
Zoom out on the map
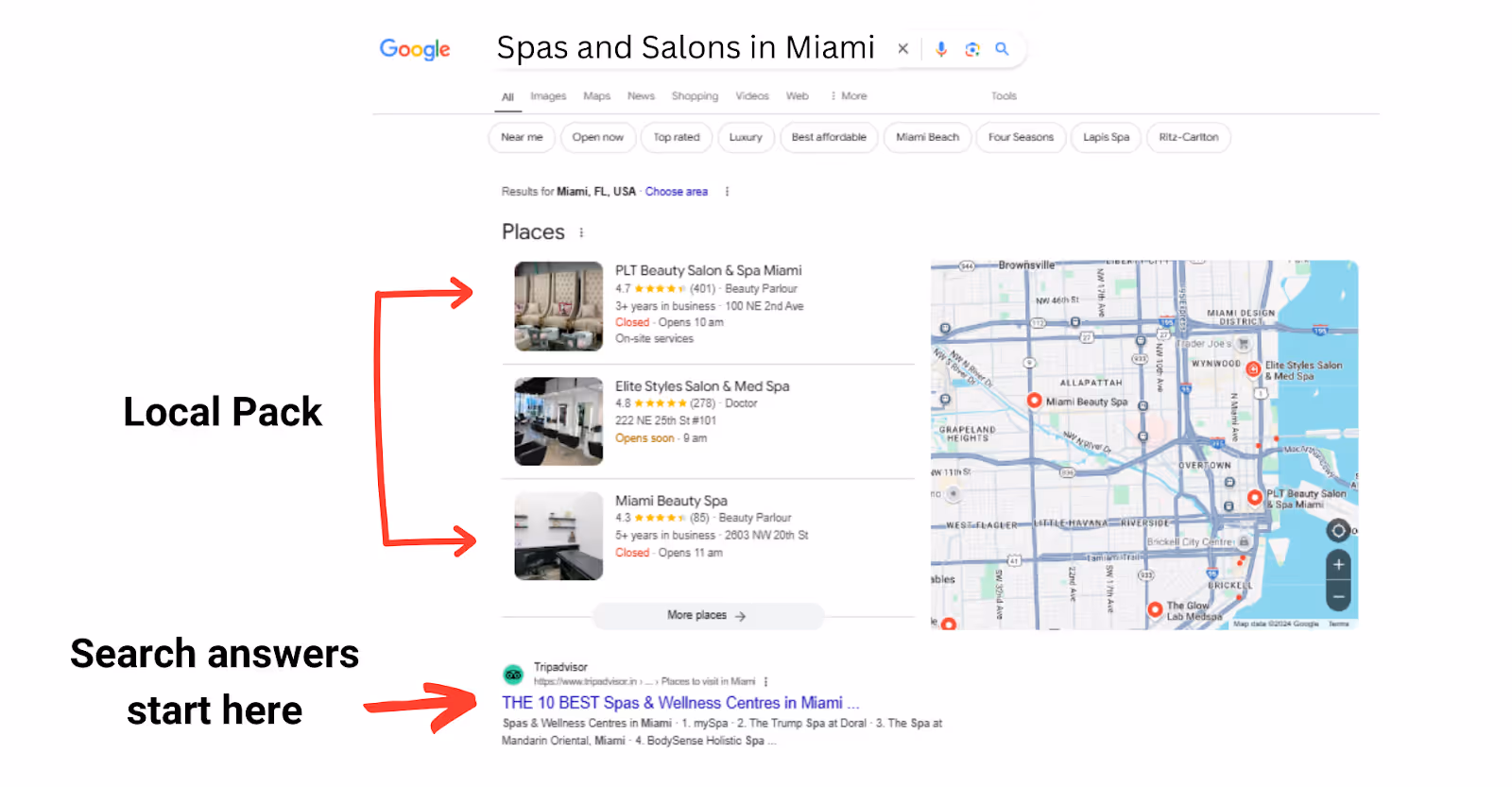[x=1338, y=596]
